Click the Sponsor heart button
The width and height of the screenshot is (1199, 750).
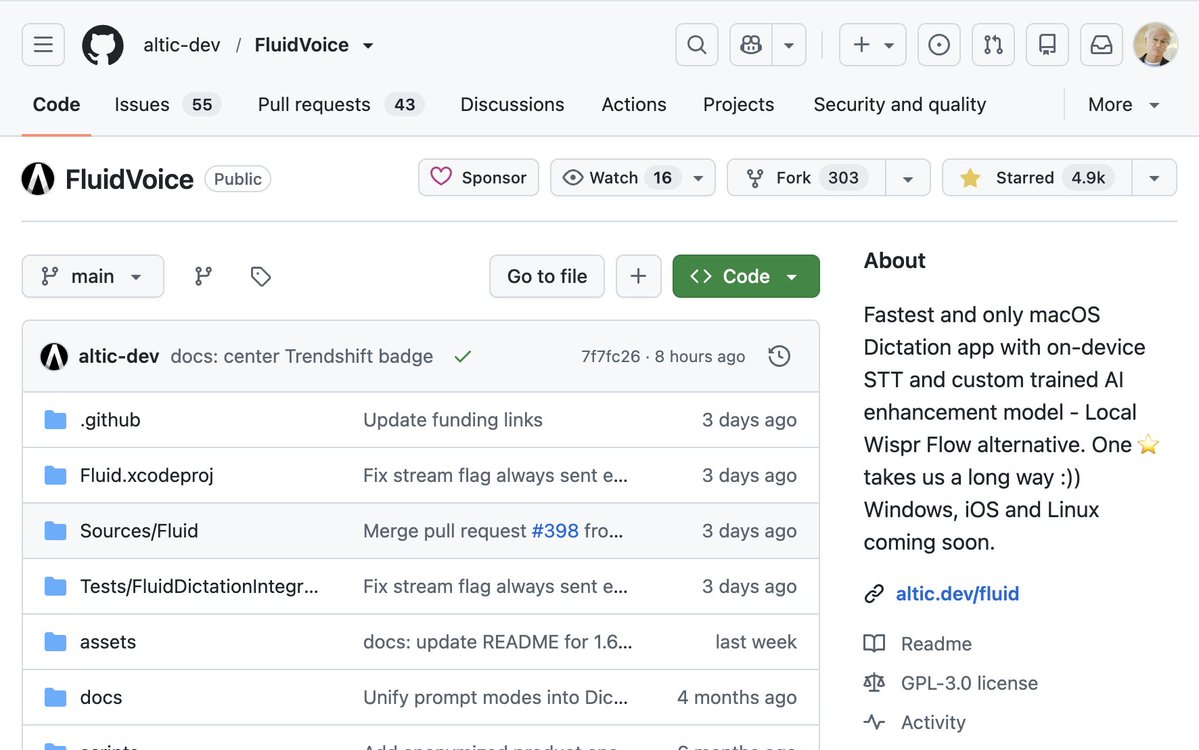(x=479, y=177)
